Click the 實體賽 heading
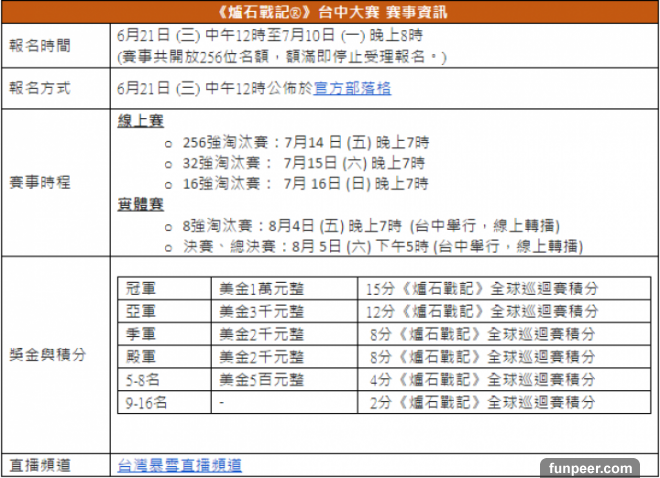The image size is (660, 478). coord(141,203)
